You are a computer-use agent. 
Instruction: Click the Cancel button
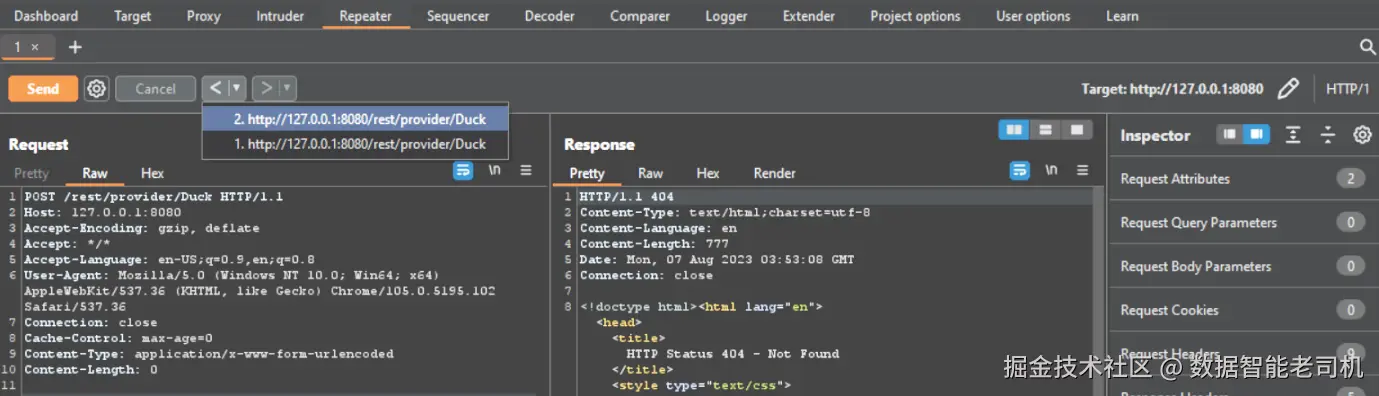coord(155,88)
